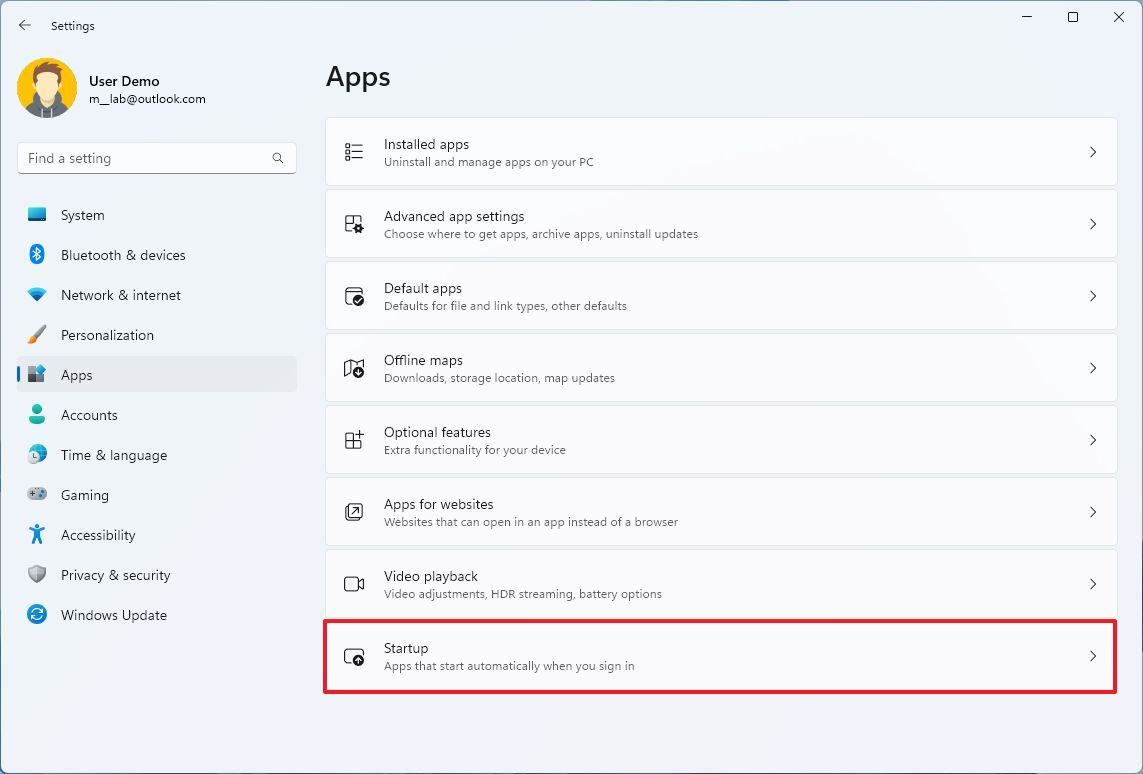This screenshot has width=1143, height=774.
Task: Click the chevron next to Default apps
Action: [x=1092, y=295]
